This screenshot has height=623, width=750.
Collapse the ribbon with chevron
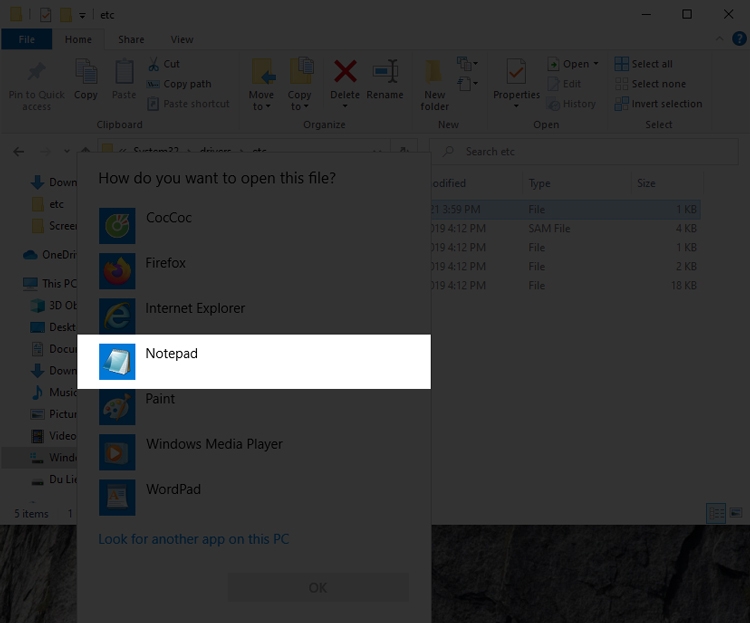(719, 39)
